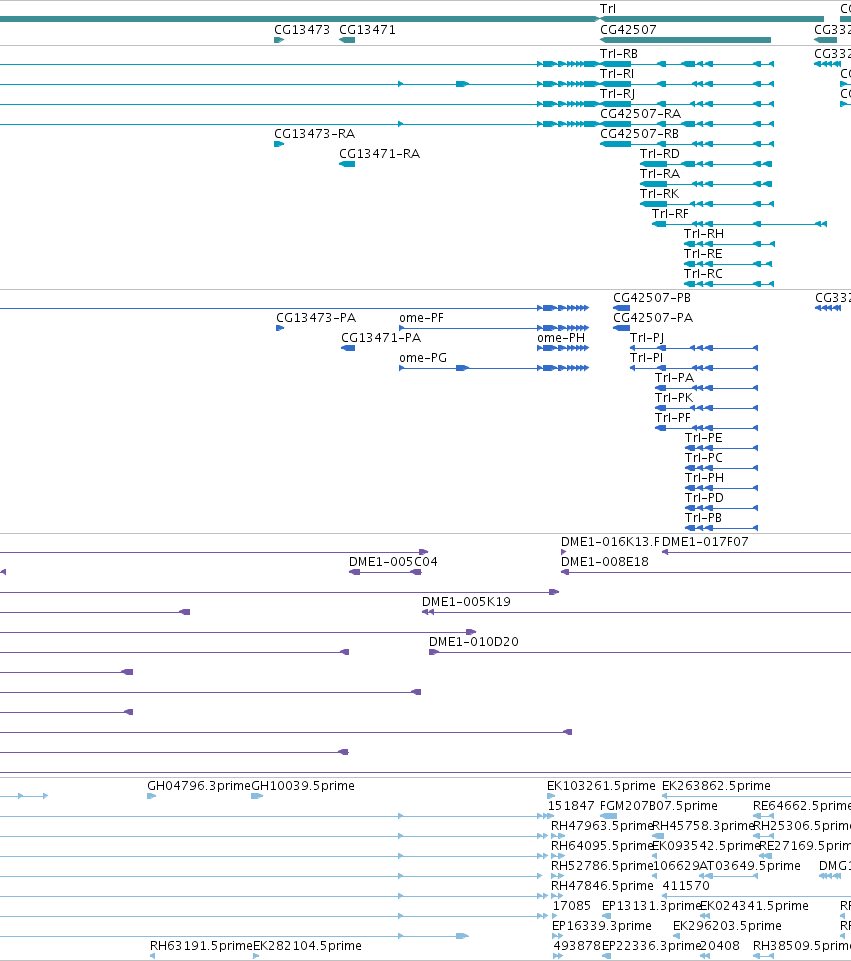Select the DME1-010D20 clone

pos(640,652)
